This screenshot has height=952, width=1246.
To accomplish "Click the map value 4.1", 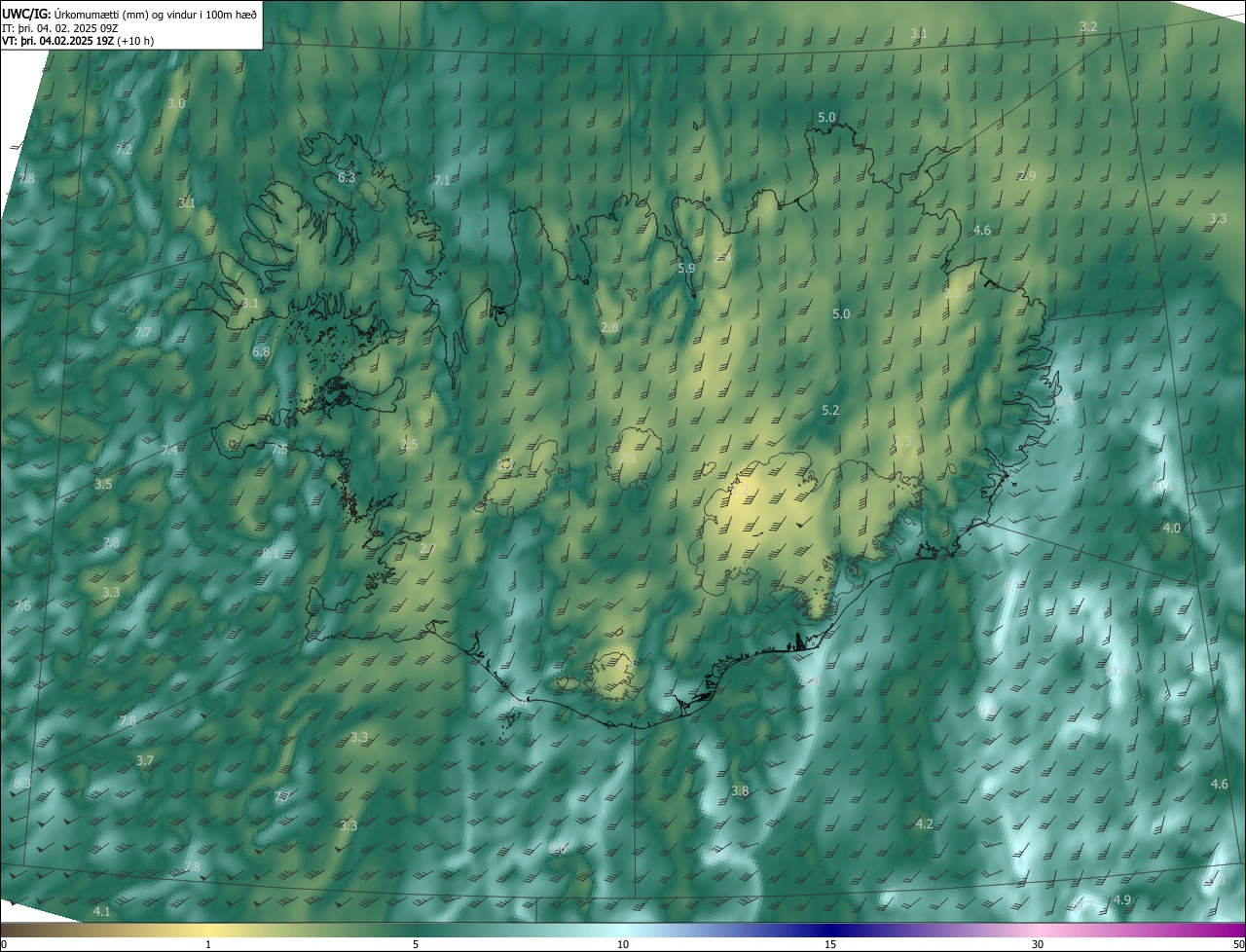I will 102,911.
